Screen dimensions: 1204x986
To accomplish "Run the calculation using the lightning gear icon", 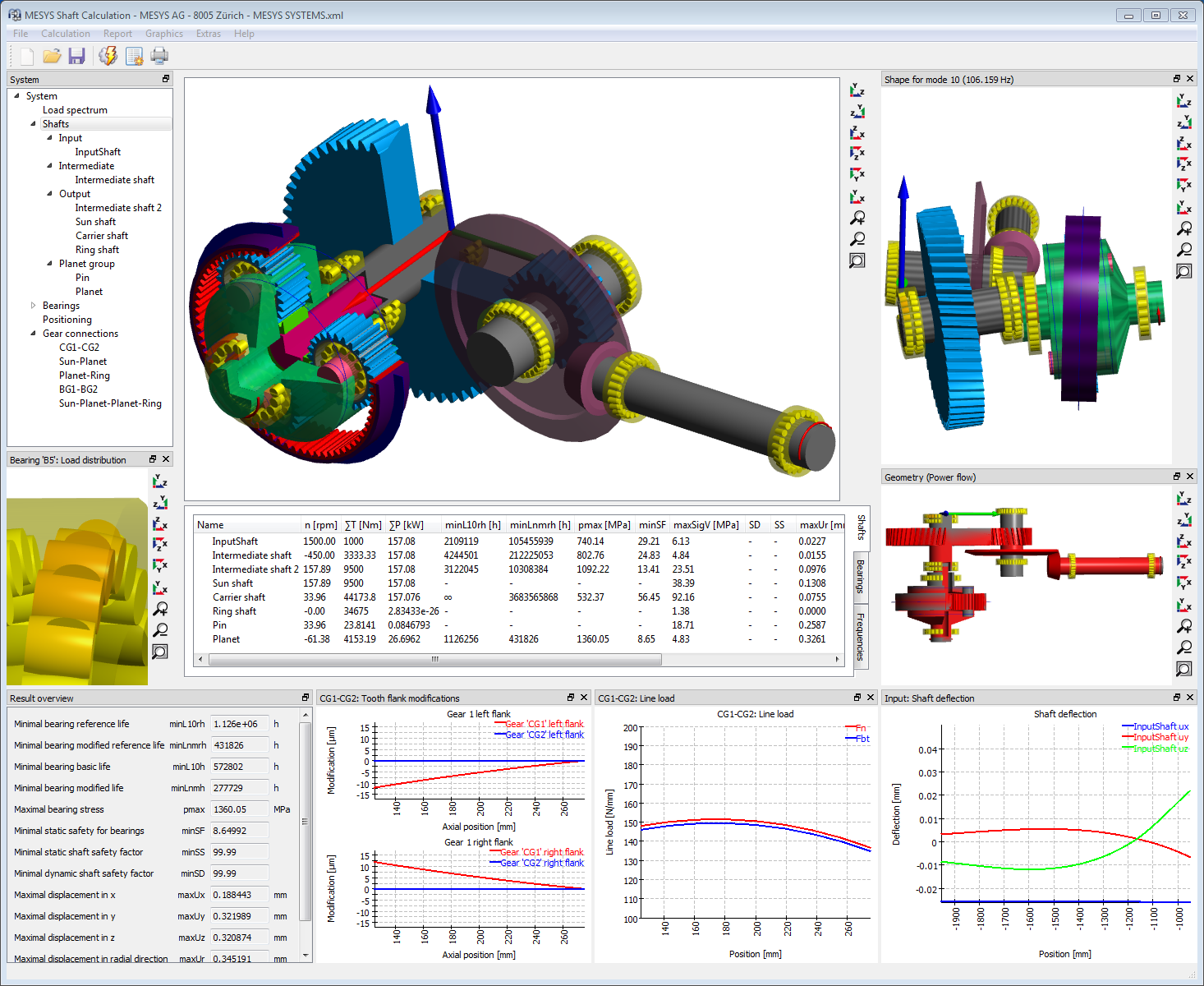I will click(108, 56).
